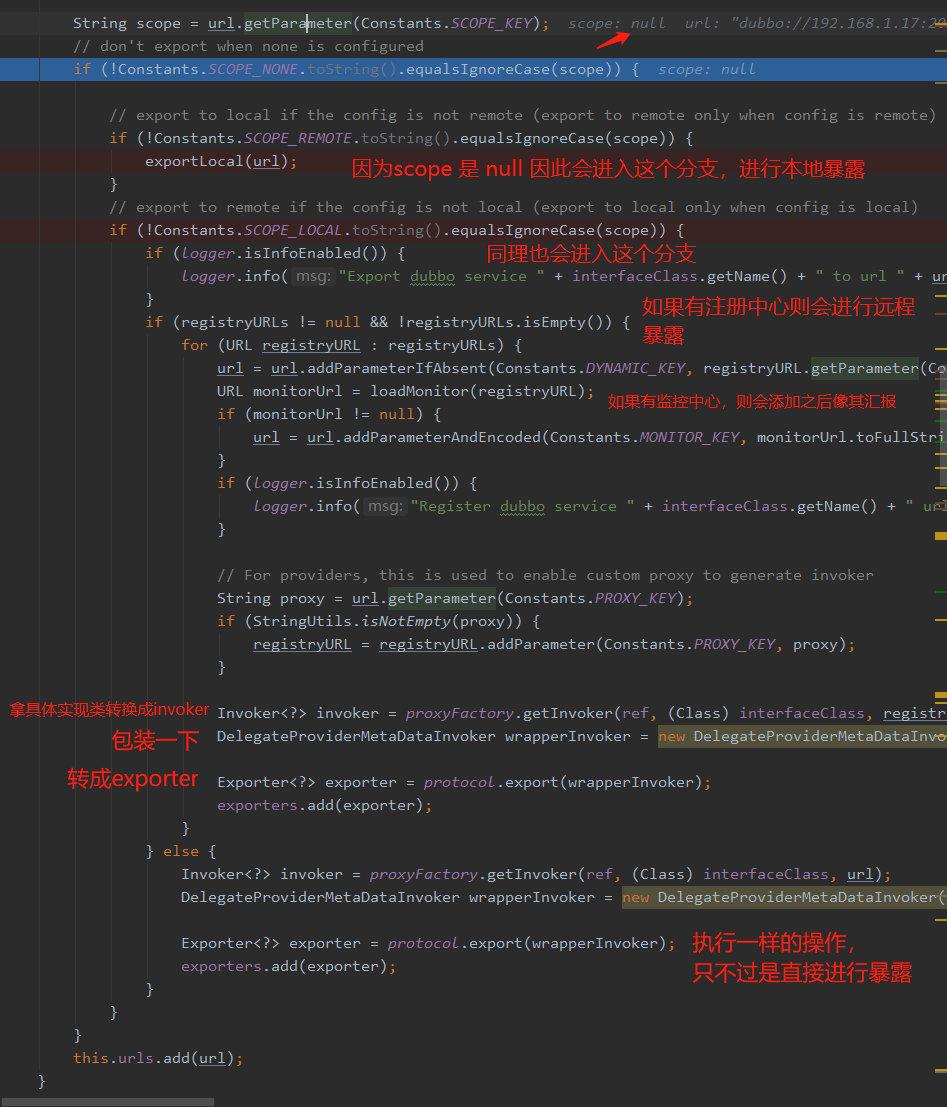Place the cursor on Constants.SCOPE_KEY
The image size is (947, 1107).
[x=446, y=23]
